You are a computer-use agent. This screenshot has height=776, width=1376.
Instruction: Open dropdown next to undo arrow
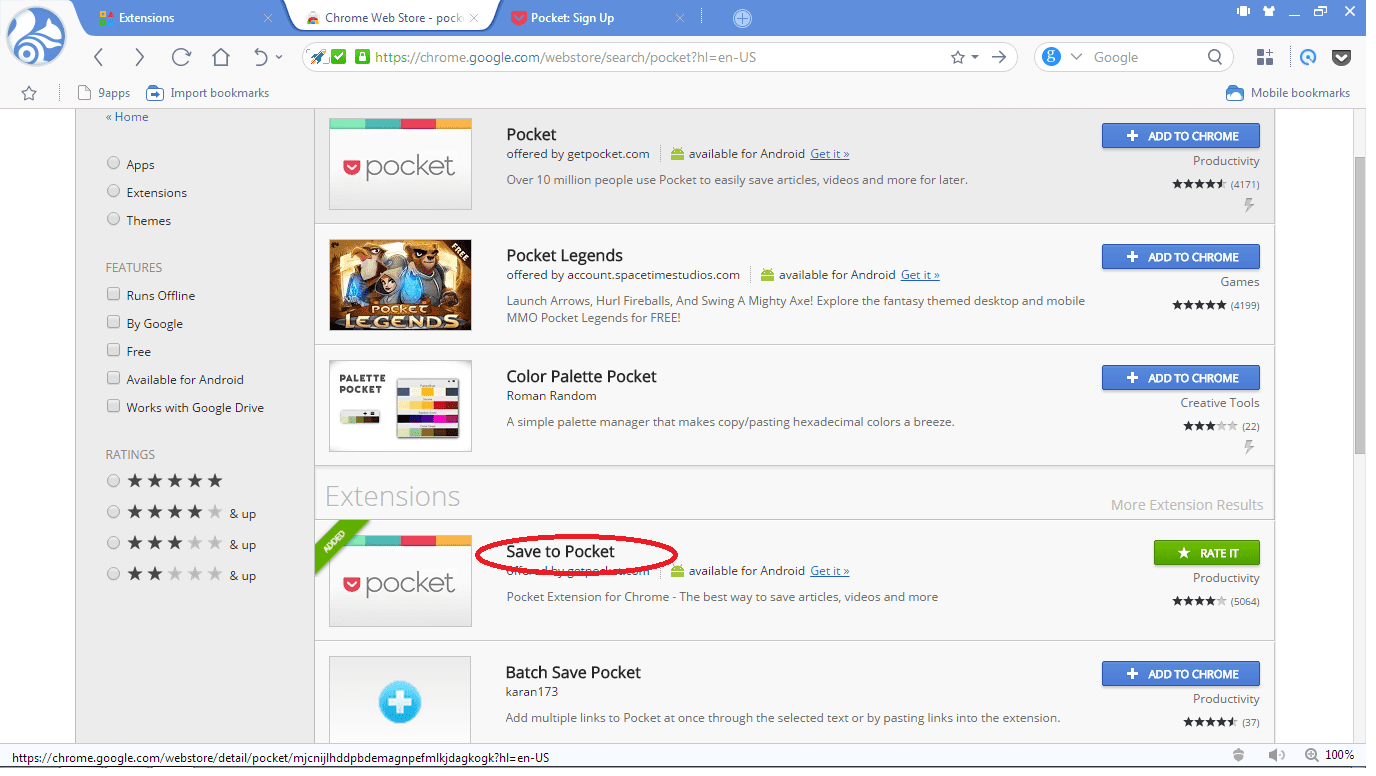point(279,58)
